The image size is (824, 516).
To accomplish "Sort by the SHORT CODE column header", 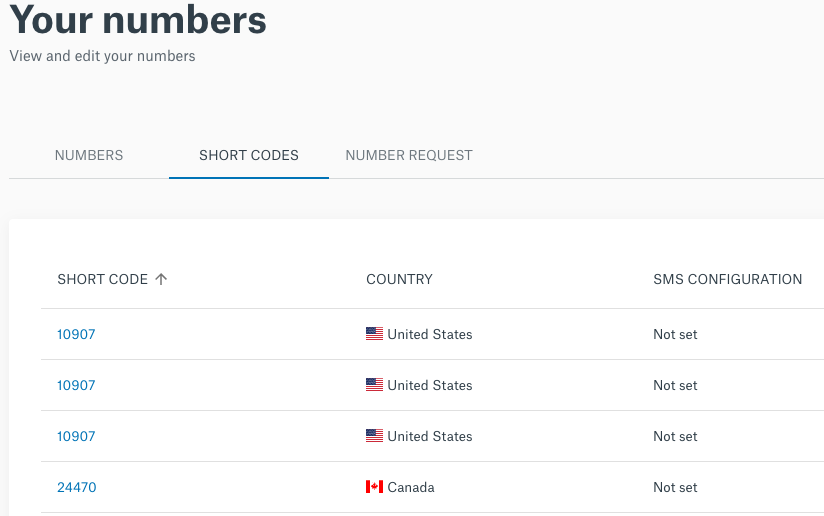I will pos(102,279).
